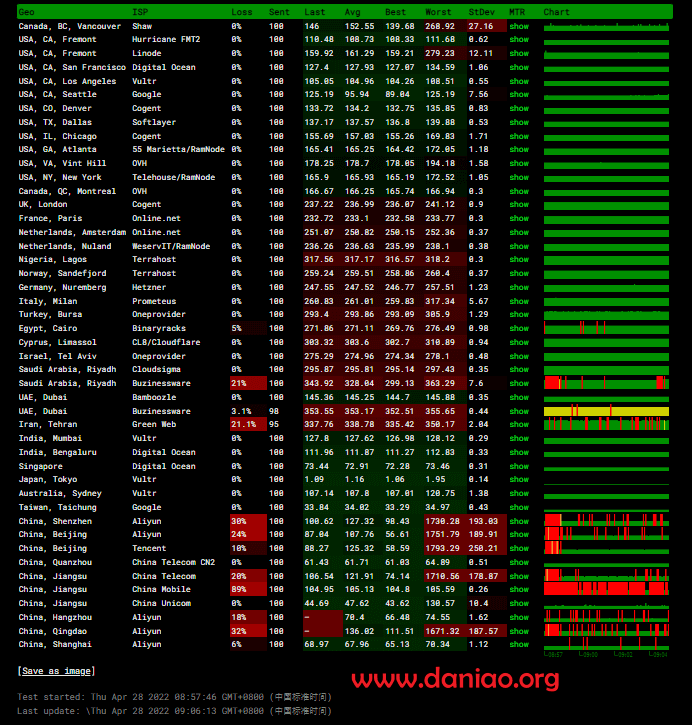Image resolution: width=692 pixels, height=725 pixels.
Task: Show MTR for France, Paris Online.net
Action: (x=519, y=218)
